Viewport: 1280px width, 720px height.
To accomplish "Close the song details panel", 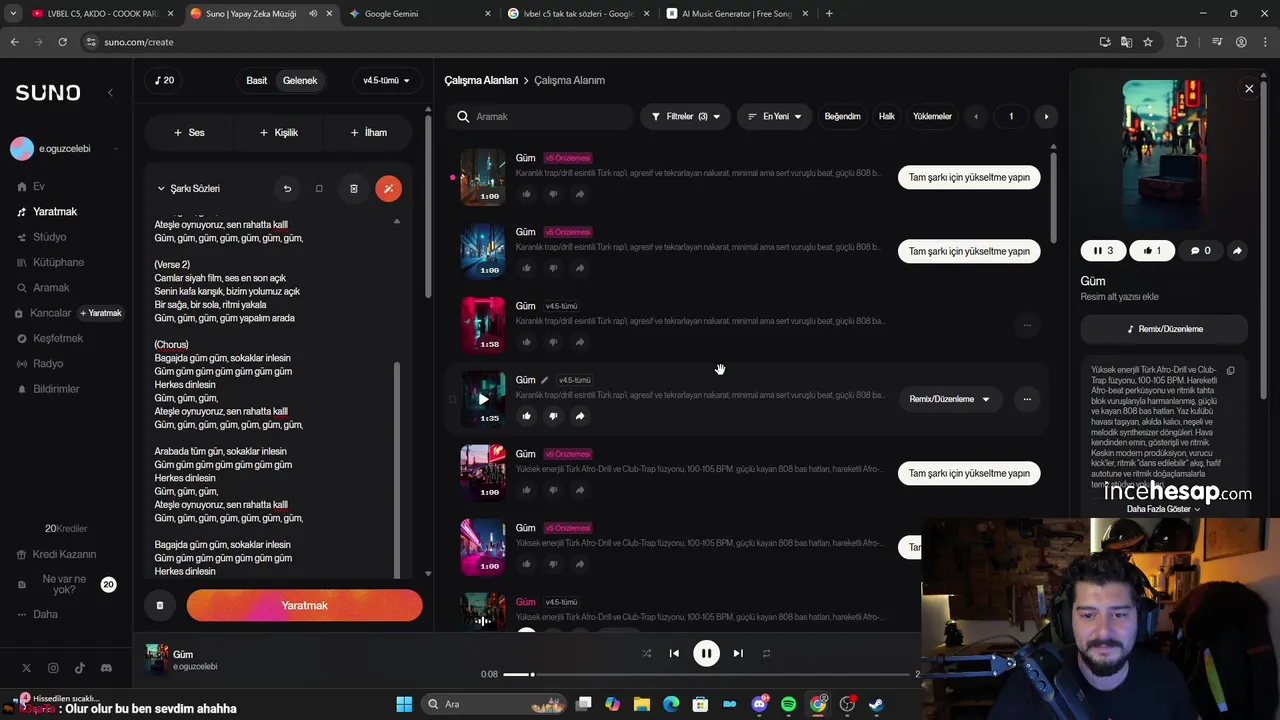I will (x=1249, y=89).
